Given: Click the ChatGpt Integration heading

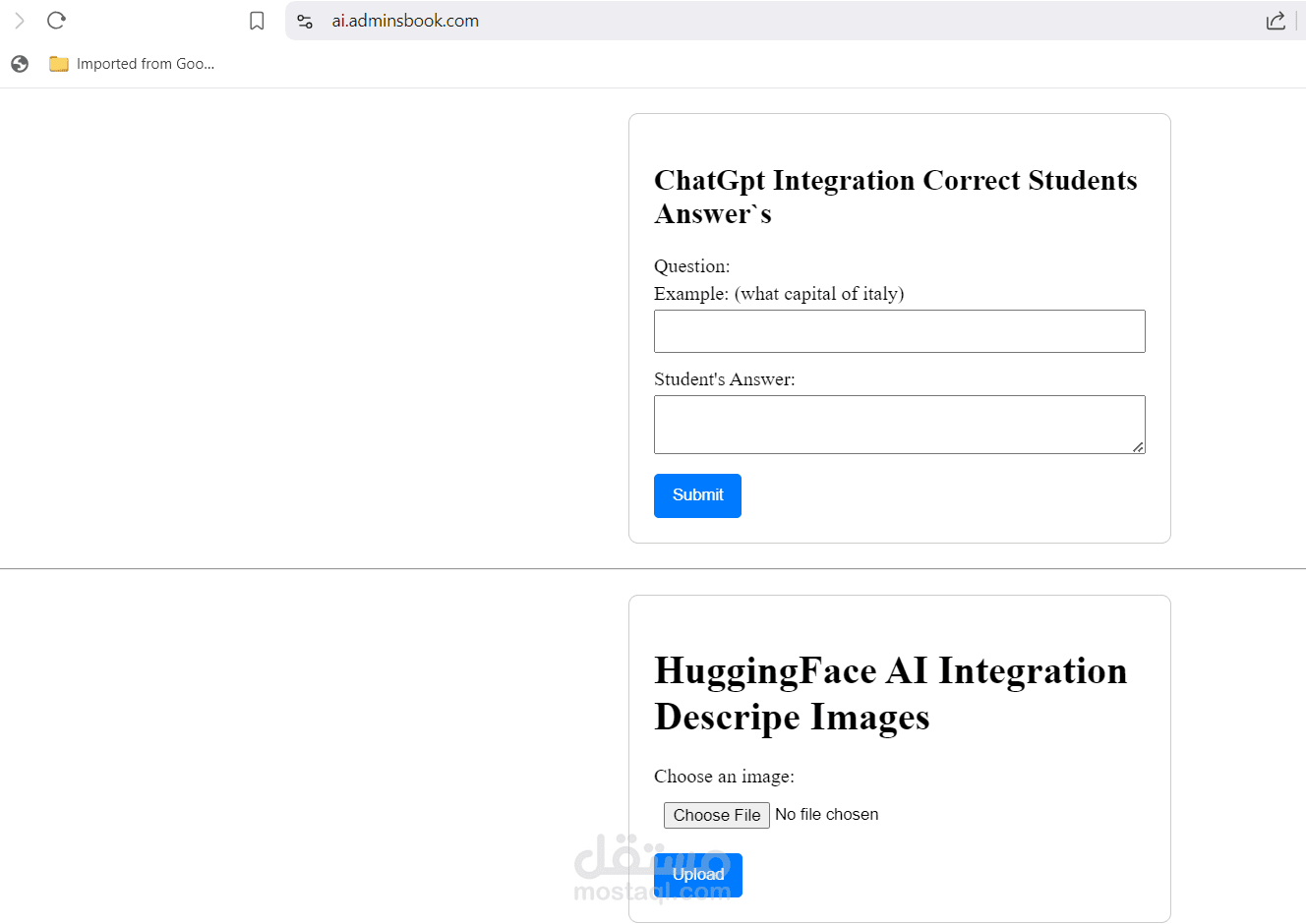Looking at the screenshot, I should (896, 197).
